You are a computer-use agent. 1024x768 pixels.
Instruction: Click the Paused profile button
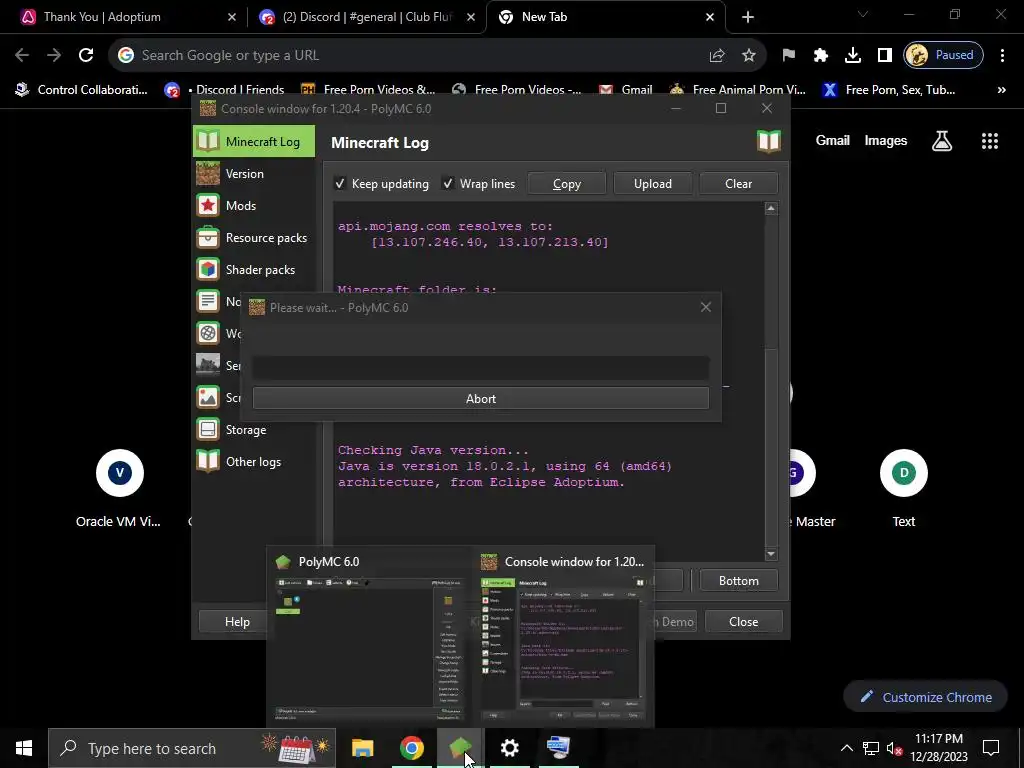click(943, 56)
